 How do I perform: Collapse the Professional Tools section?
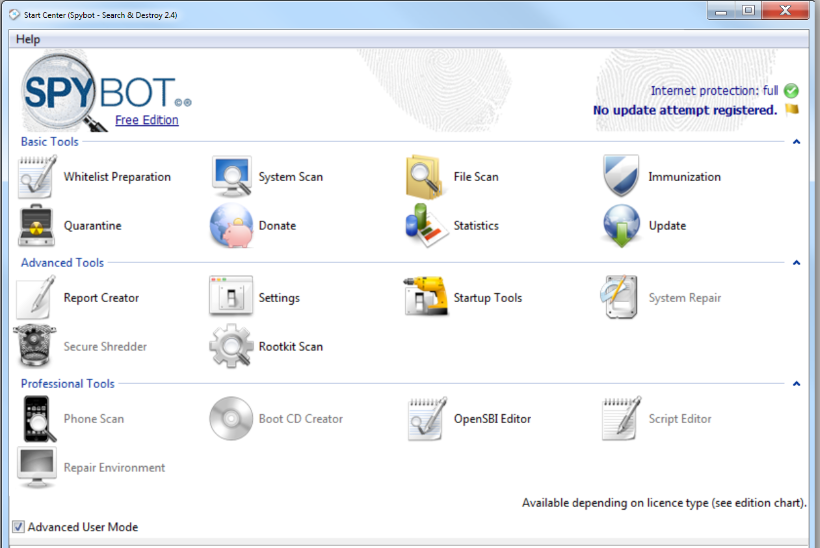tap(796, 384)
